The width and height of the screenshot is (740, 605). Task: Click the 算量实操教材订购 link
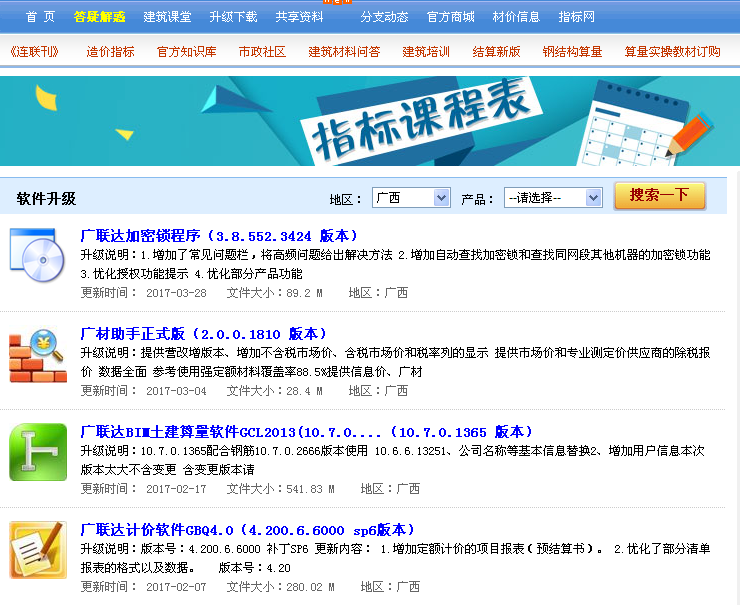673,51
